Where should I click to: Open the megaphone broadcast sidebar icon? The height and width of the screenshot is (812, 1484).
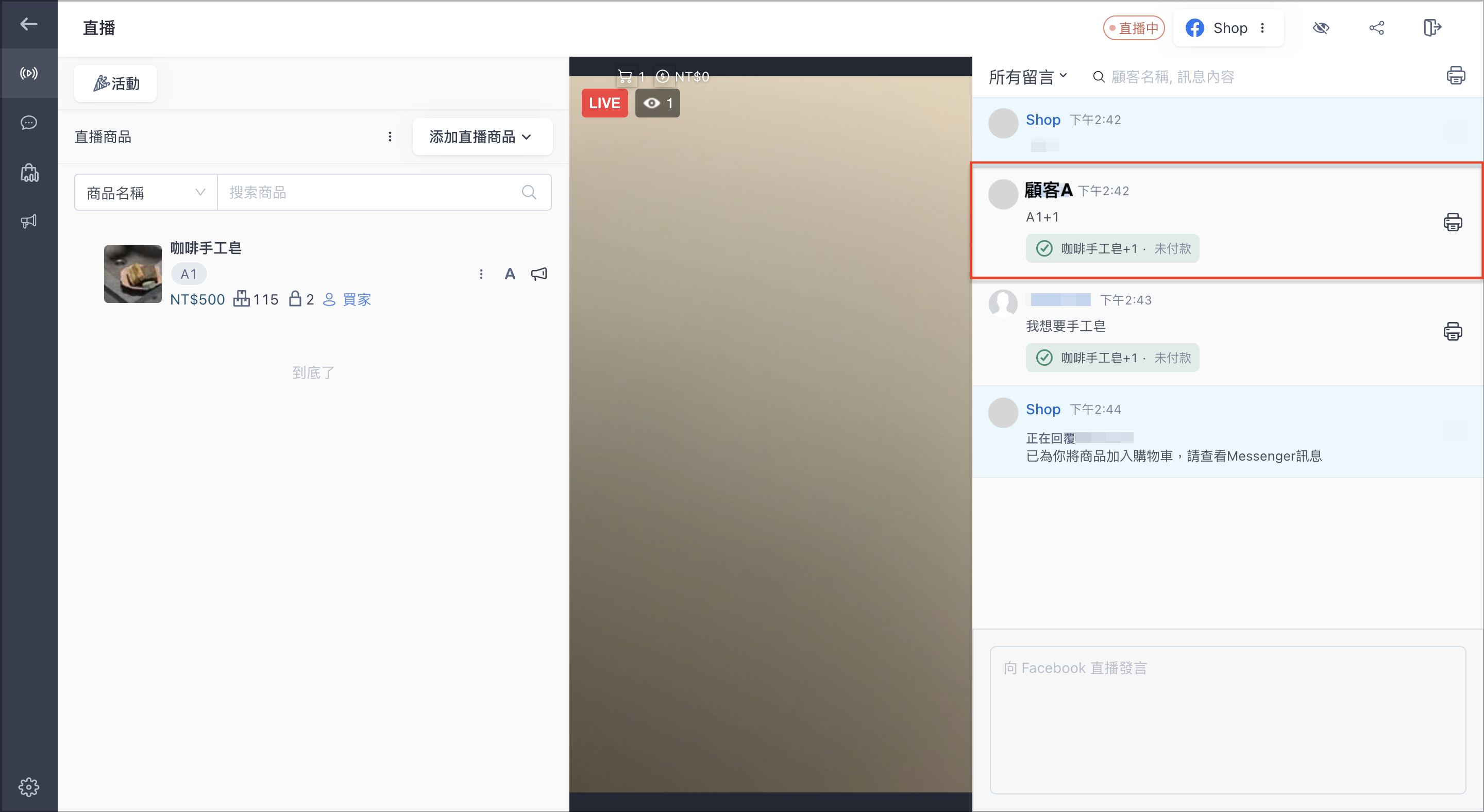point(29,221)
